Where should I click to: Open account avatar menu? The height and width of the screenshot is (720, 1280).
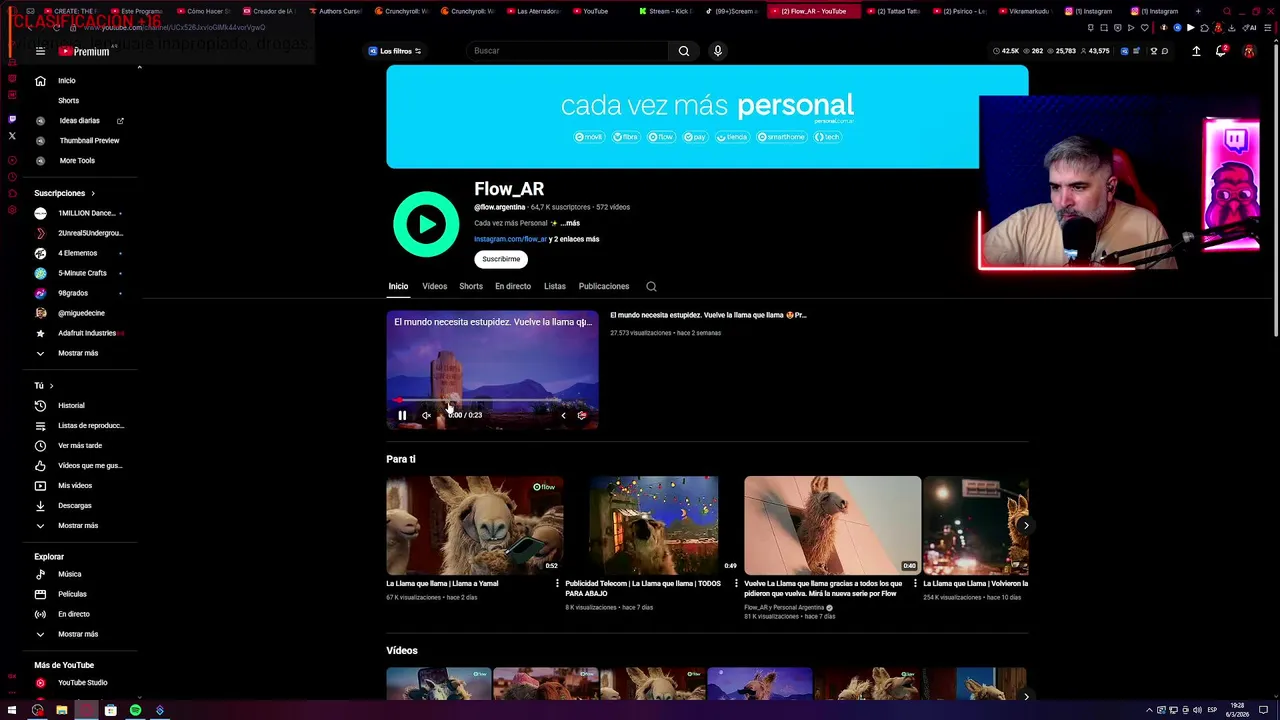(x=1249, y=51)
